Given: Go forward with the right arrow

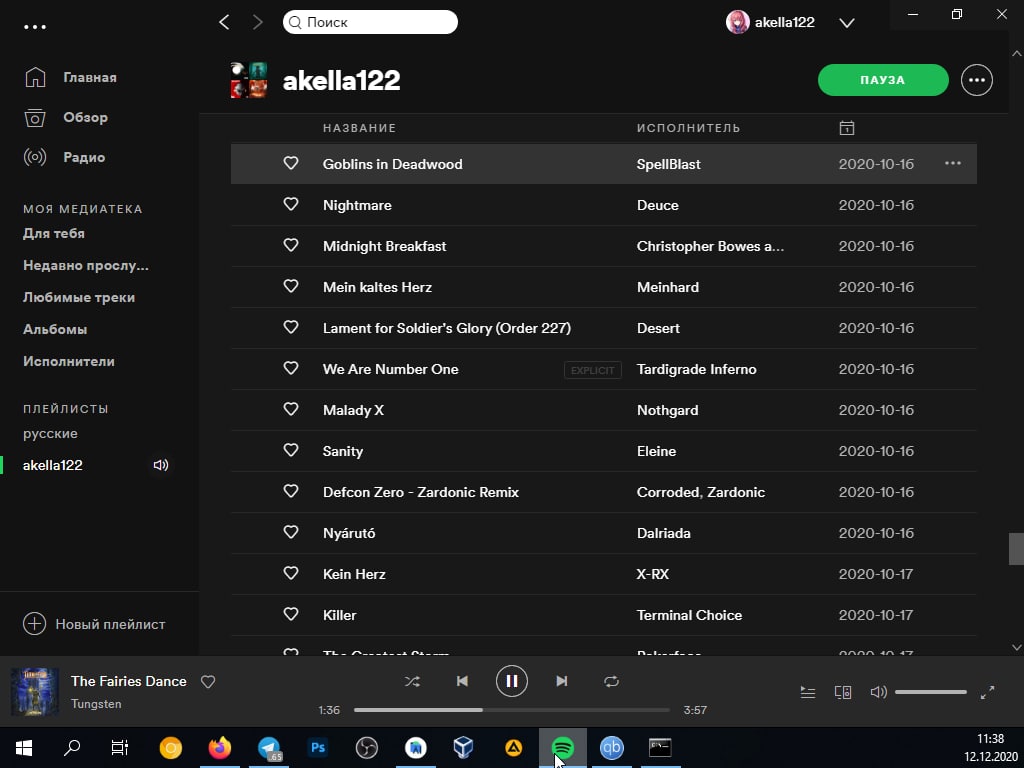Looking at the screenshot, I should click(257, 22).
